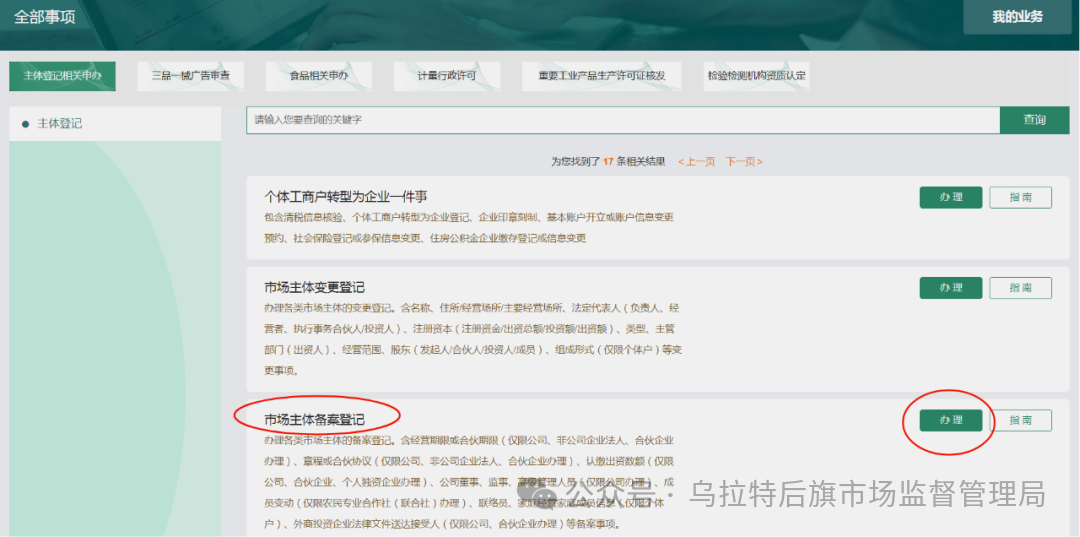Select 主体登记 in the left sidebar
Screen dimensions: 1080x537
click(x=115, y=124)
